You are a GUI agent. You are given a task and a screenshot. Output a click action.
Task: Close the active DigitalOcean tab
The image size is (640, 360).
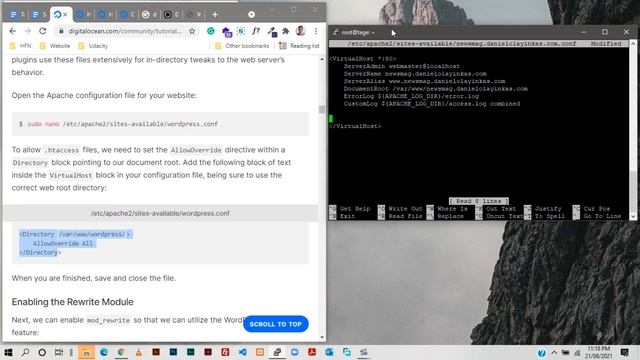pos(65,15)
